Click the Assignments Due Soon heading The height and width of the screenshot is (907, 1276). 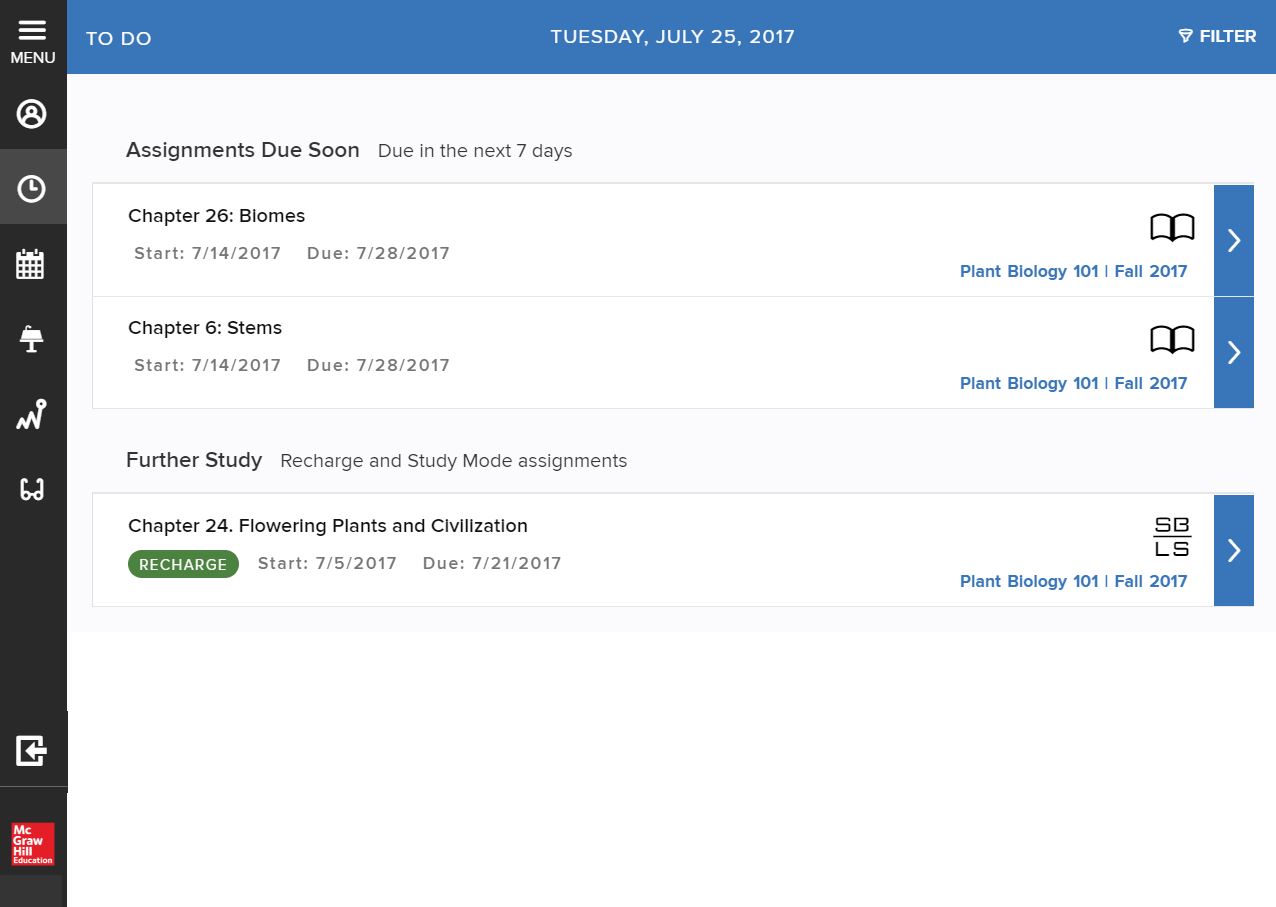[243, 150]
